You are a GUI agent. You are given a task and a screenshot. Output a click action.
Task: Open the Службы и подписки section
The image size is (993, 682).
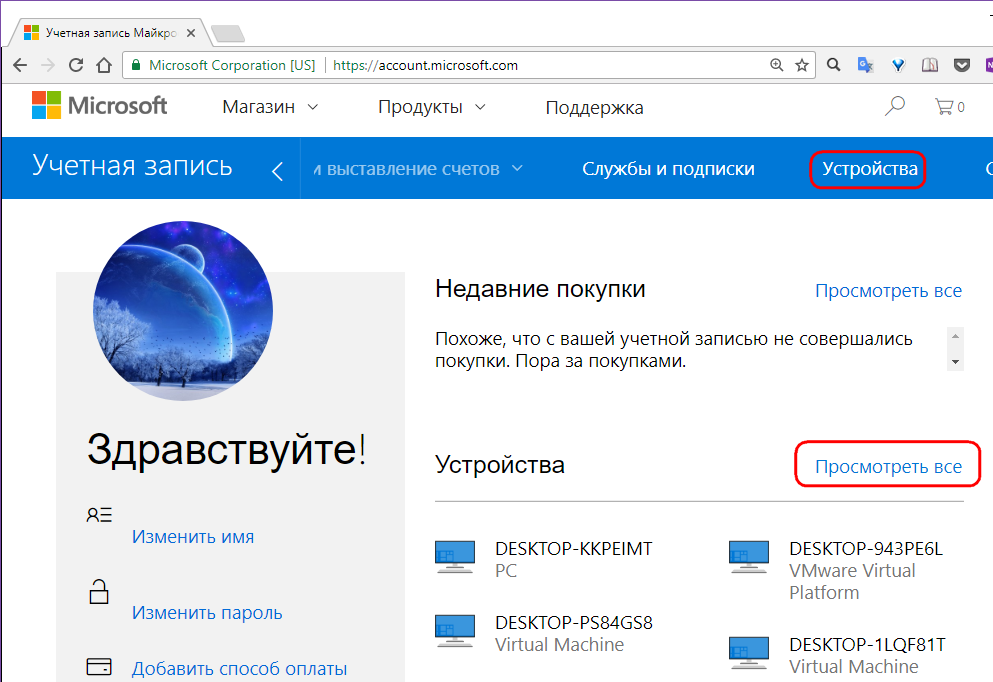pos(668,169)
